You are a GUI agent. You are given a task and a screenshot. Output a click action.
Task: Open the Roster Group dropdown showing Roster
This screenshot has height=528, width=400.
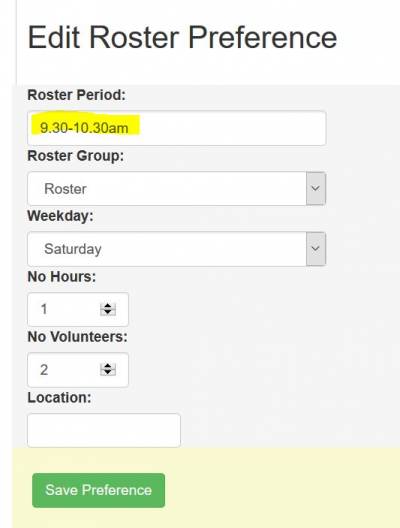coord(176,189)
